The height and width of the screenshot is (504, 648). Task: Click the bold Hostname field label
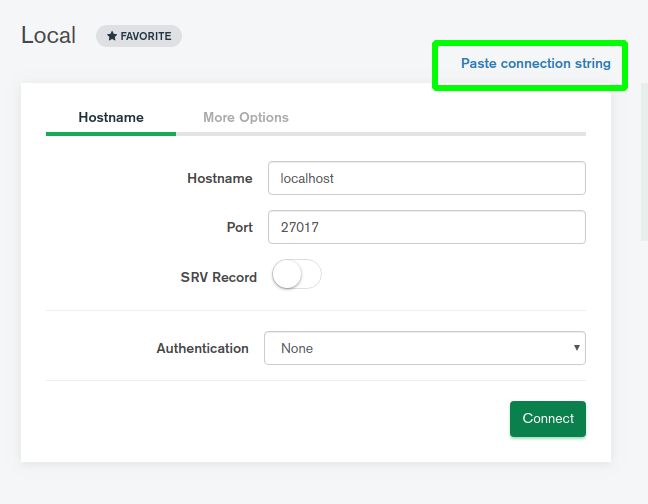pyautogui.click(x=219, y=178)
